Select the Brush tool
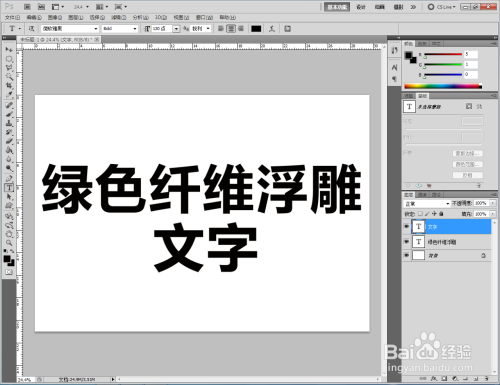 (x=9, y=114)
